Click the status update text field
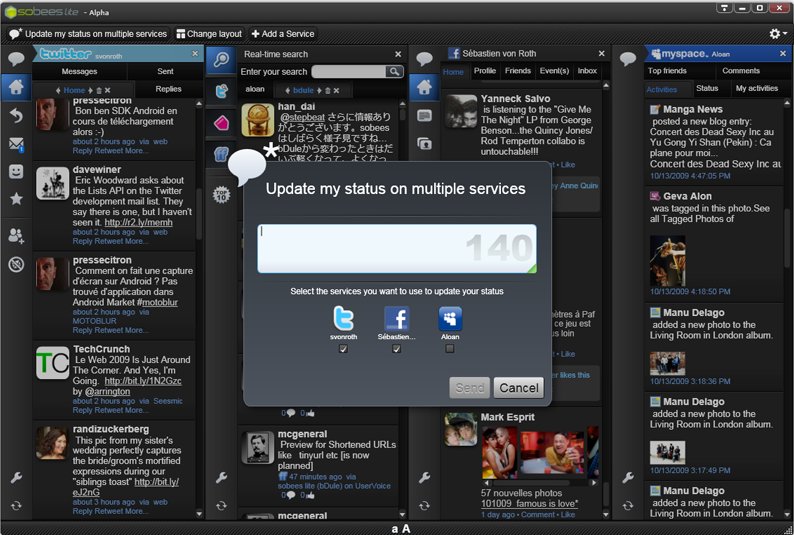The width and height of the screenshot is (794, 535). coord(396,249)
